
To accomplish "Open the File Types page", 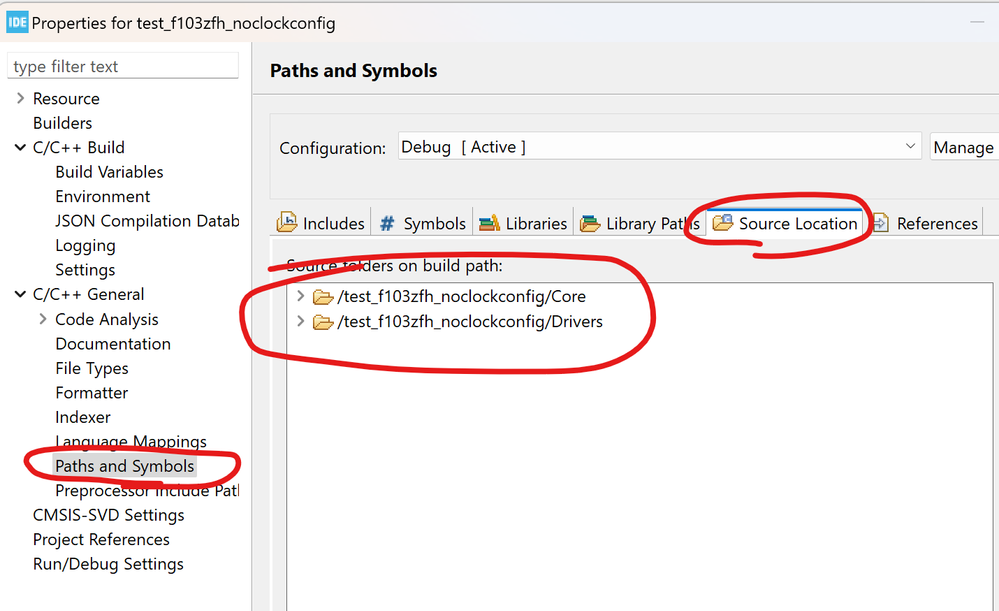I will [x=92, y=368].
